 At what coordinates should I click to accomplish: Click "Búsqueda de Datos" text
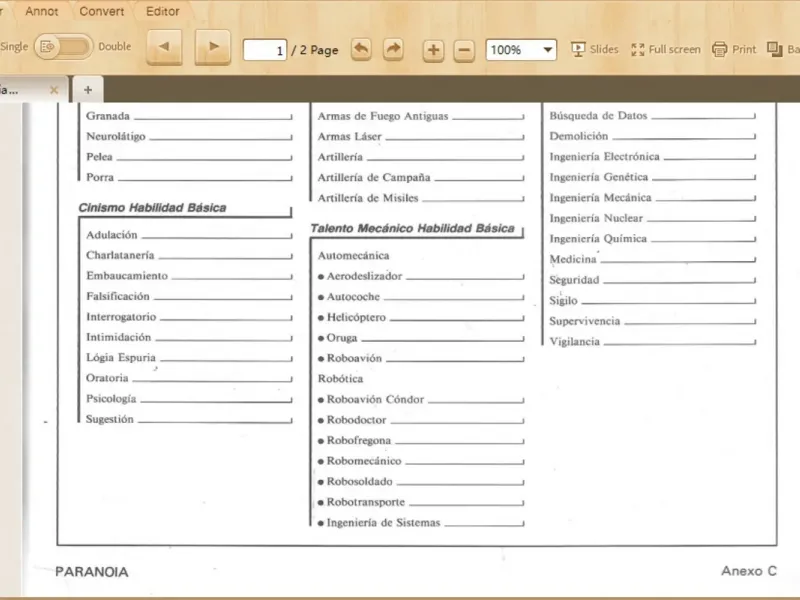[x=598, y=116]
